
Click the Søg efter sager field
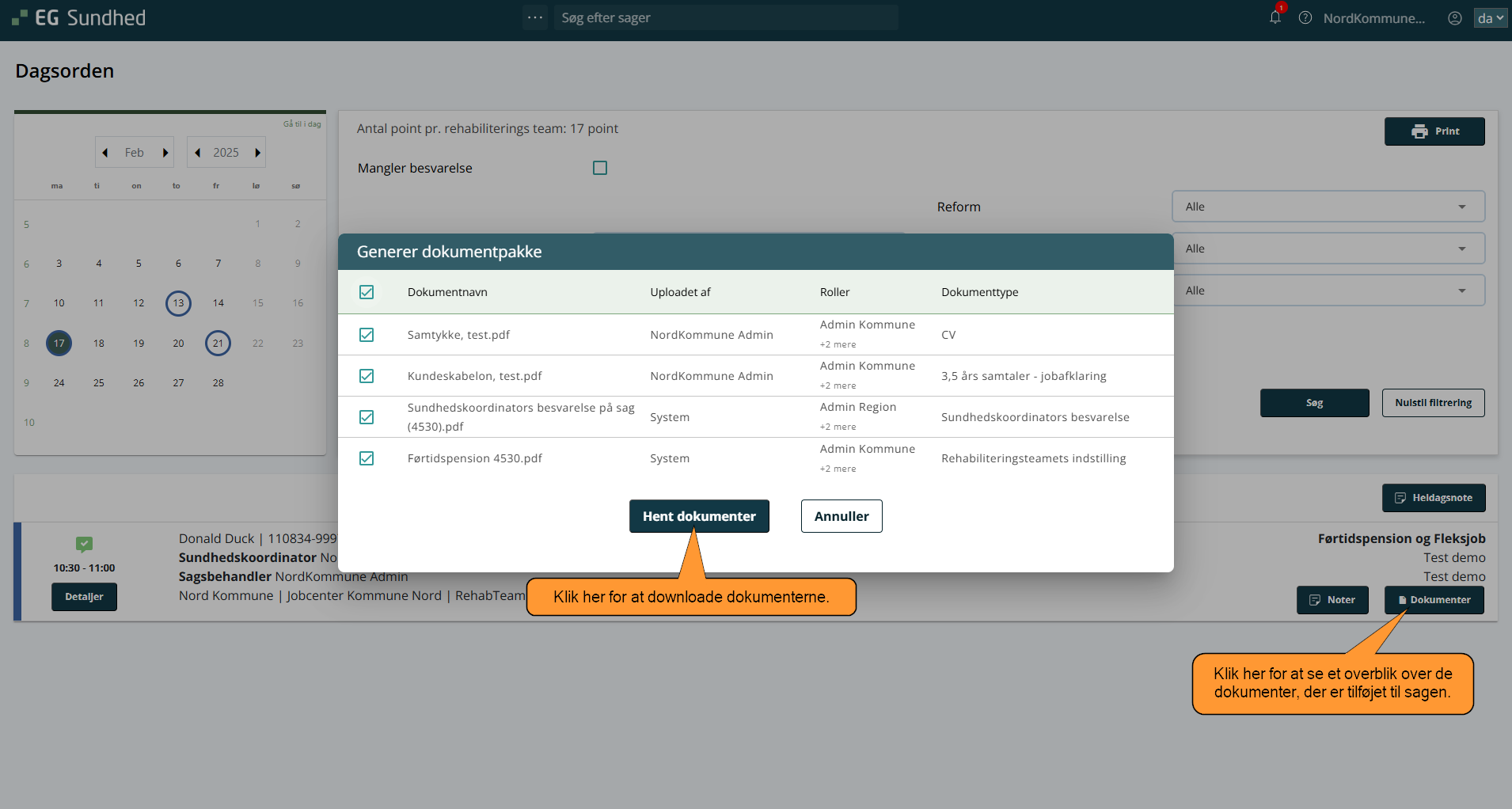[x=725, y=17]
